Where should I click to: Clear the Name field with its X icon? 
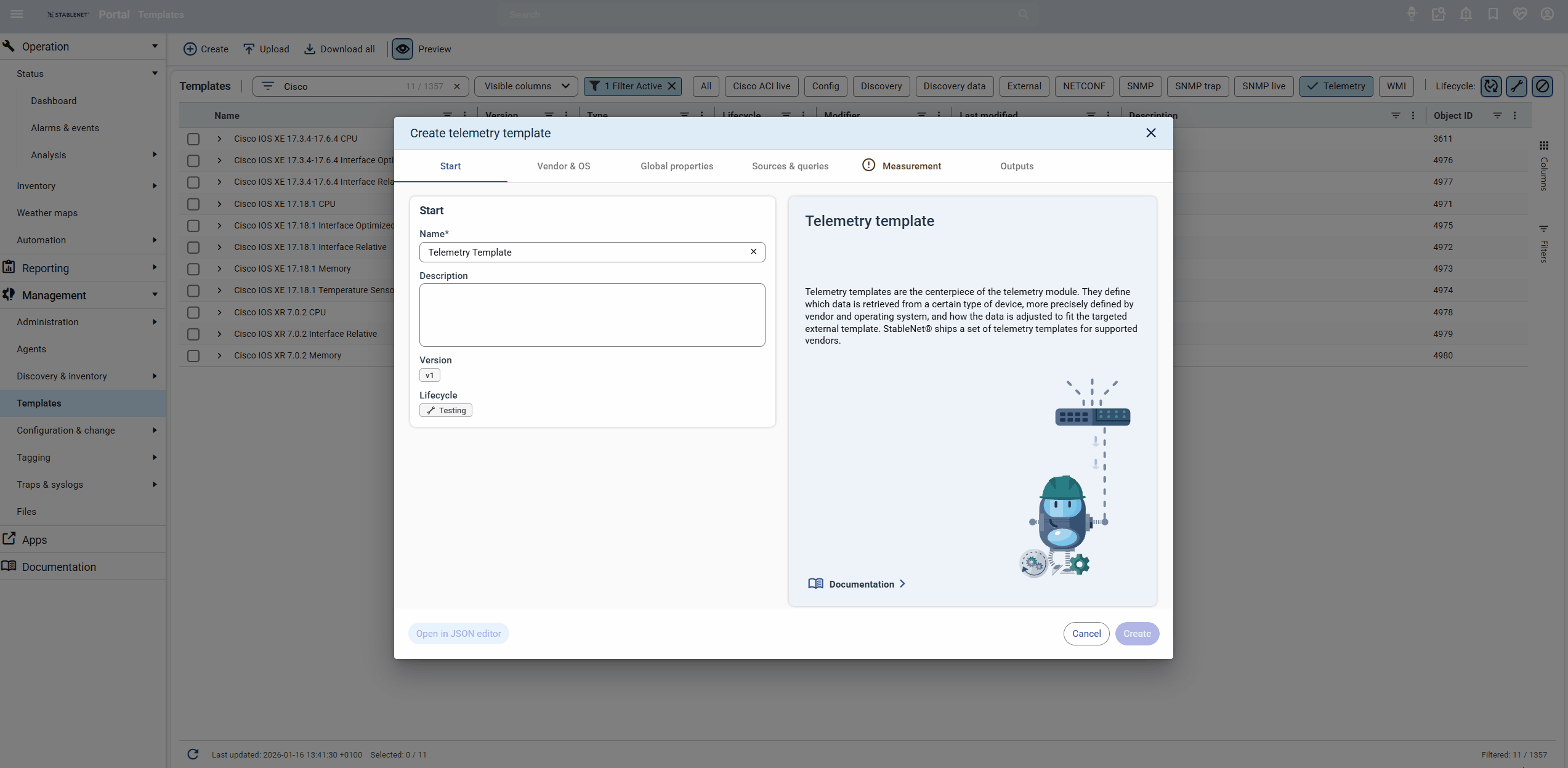753,252
